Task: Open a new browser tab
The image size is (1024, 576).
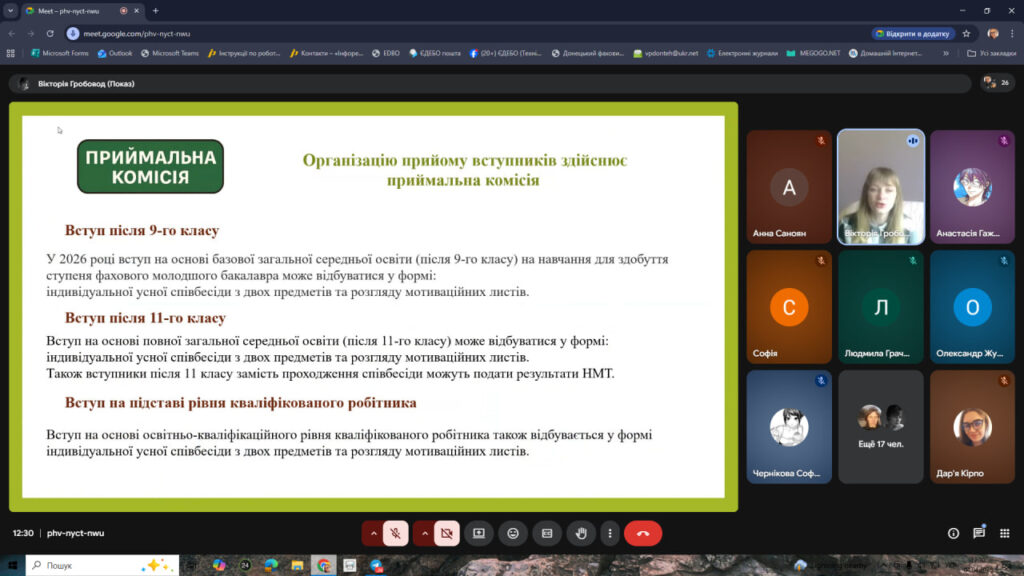Action: (x=155, y=10)
